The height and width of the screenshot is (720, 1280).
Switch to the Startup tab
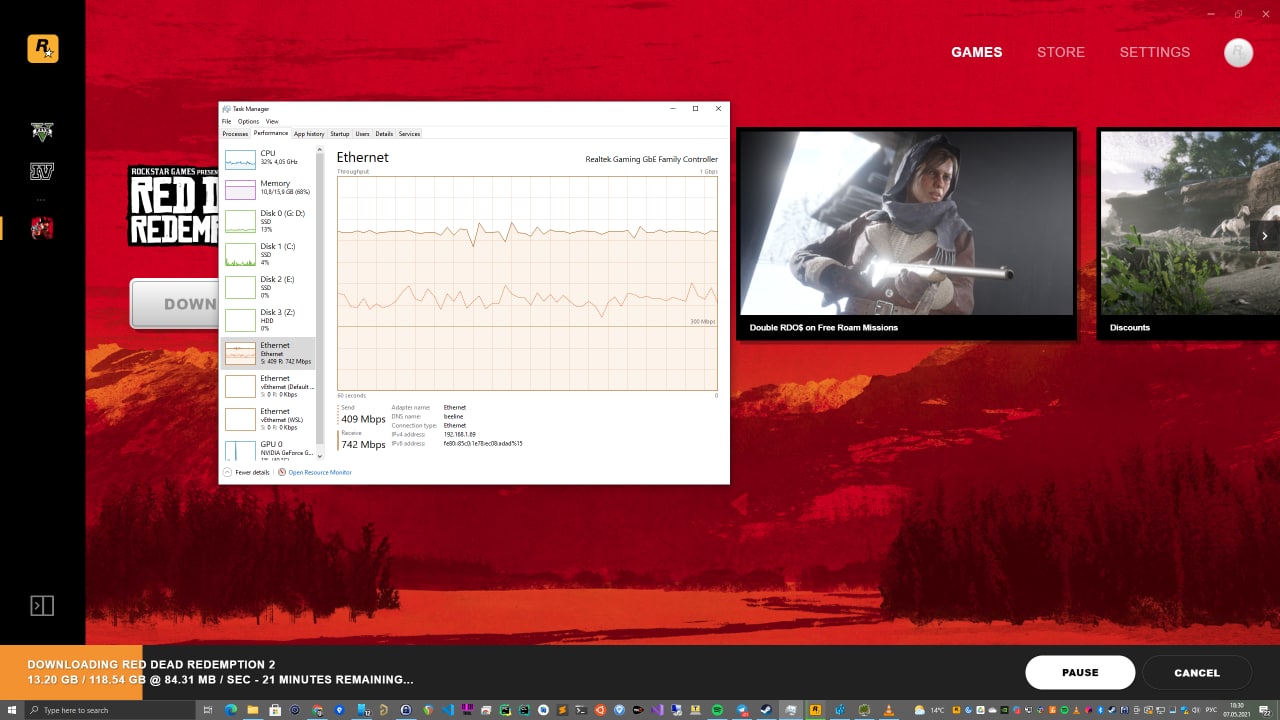tap(340, 133)
